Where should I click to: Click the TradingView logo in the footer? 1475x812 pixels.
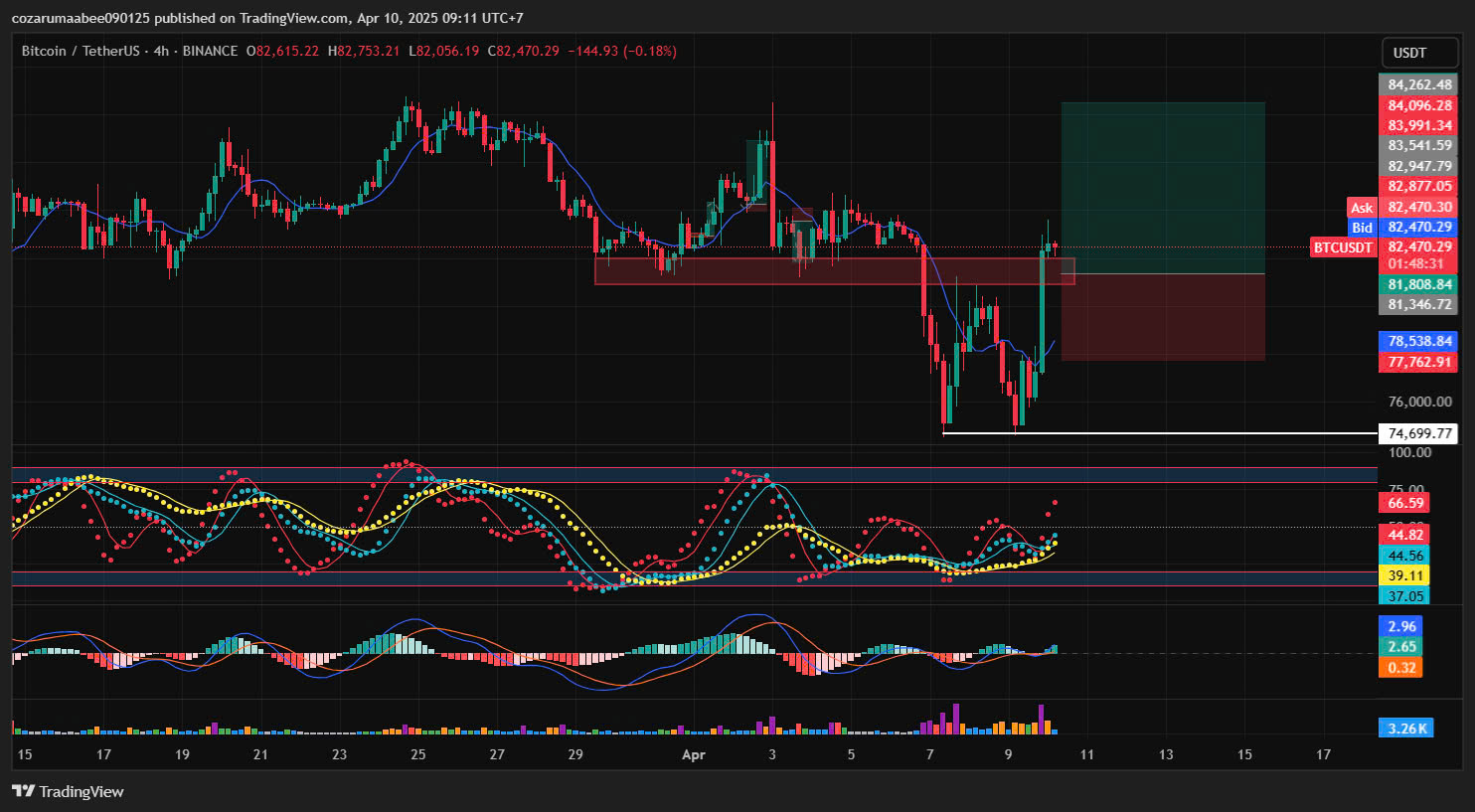coord(68,791)
